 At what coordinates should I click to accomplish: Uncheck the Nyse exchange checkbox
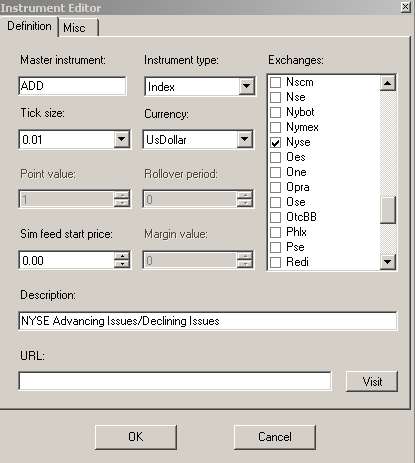click(275, 142)
